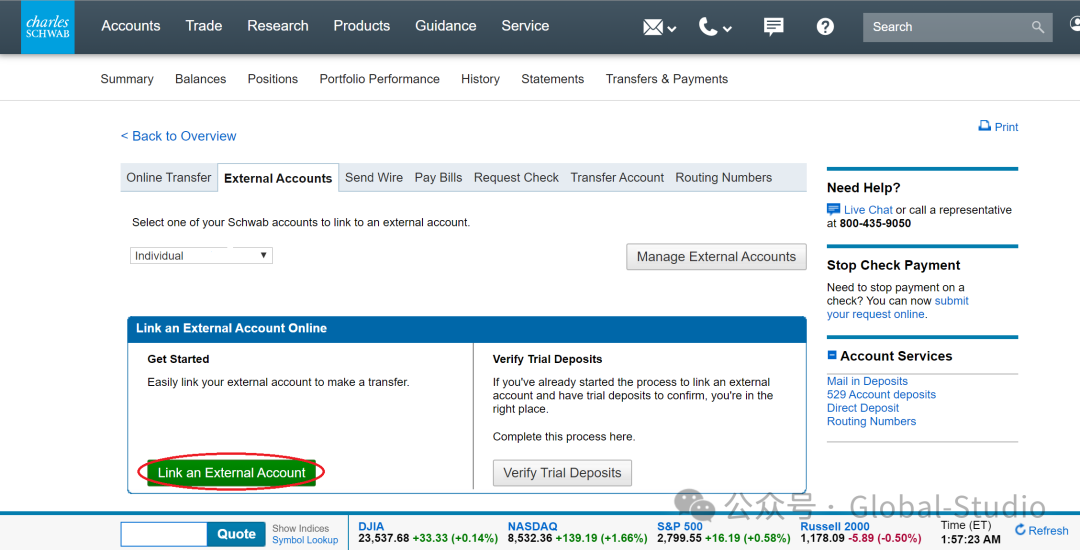The width and height of the screenshot is (1080, 550).
Task: Switch to the Pay Bills tab
Action: click(438, 178)
